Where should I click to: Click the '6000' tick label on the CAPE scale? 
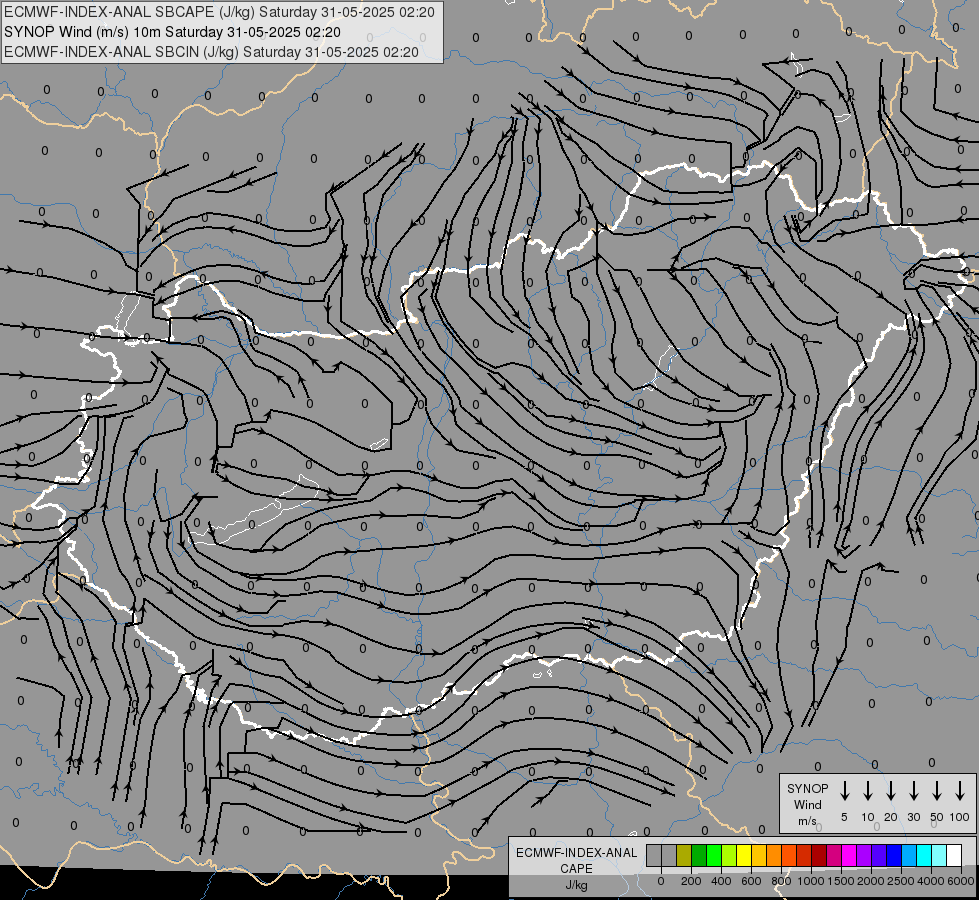point(961,881)
